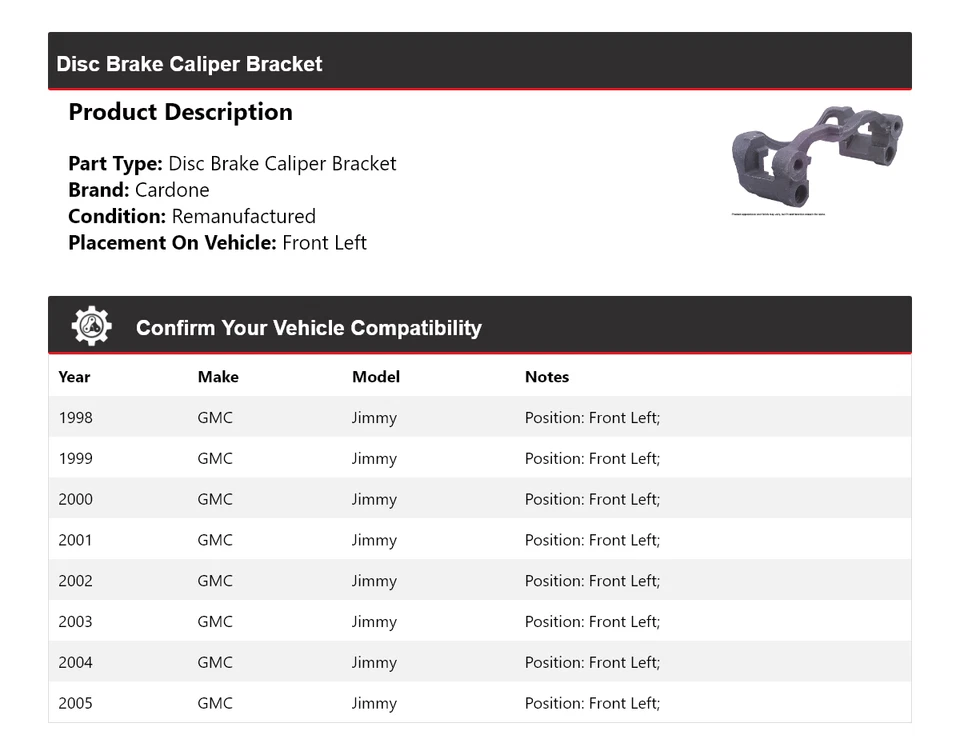Select the 2004 row's Jimmy model cell
The width and height of the screenshot is (960, 755).
[x=374, y=663]
